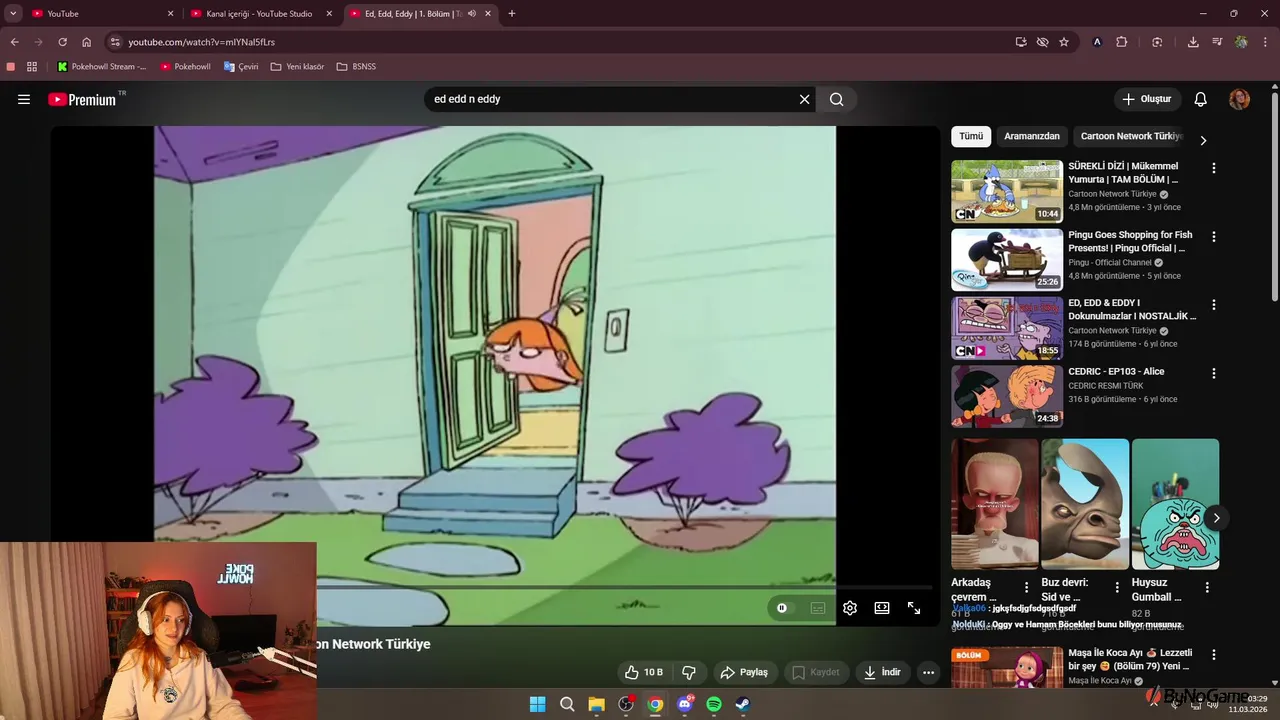Dislike the video with thumbs down
The width and height of the screenshot is (1280, 720).
(689, 672)
